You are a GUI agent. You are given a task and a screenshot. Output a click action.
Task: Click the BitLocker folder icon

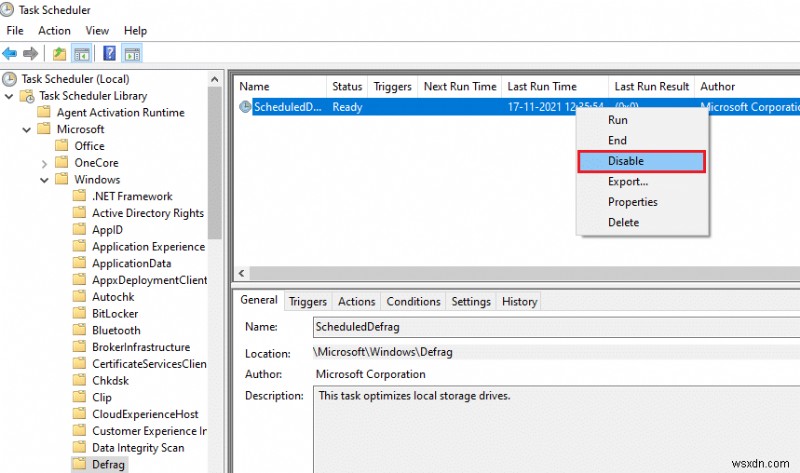(79, 313)
